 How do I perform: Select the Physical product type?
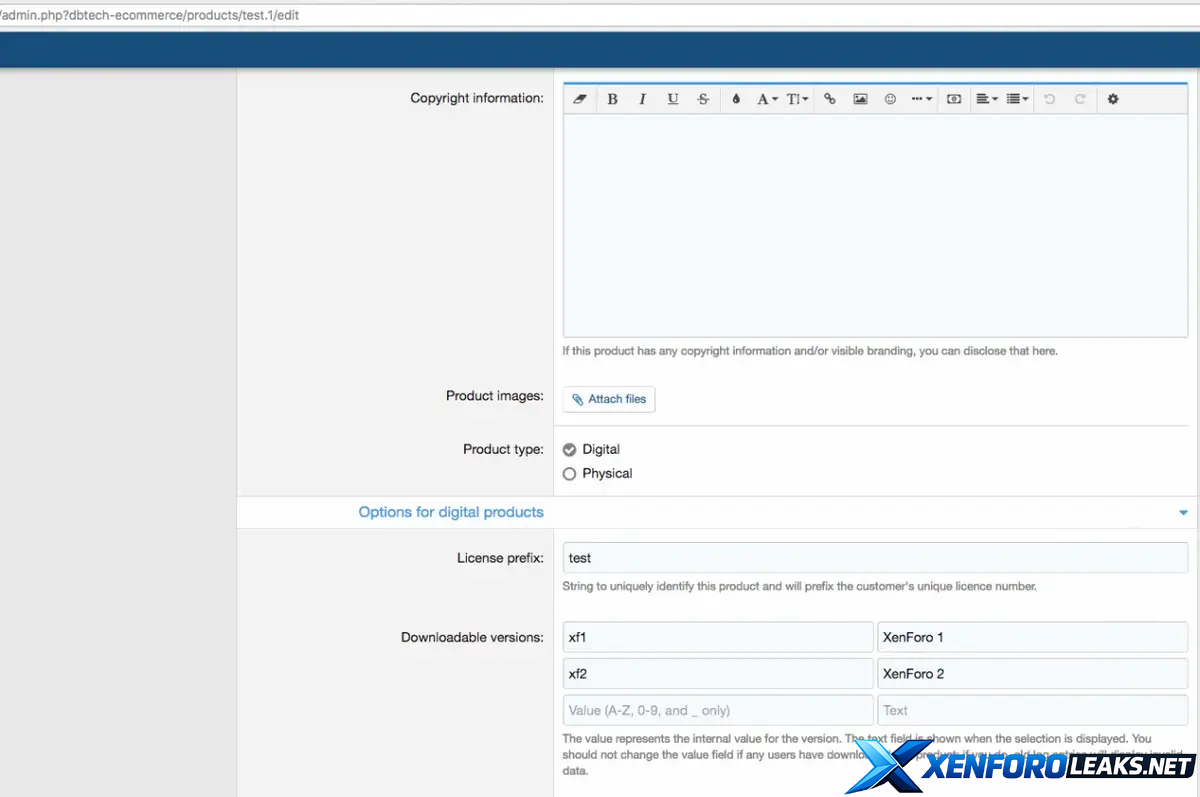coord(570,474)
